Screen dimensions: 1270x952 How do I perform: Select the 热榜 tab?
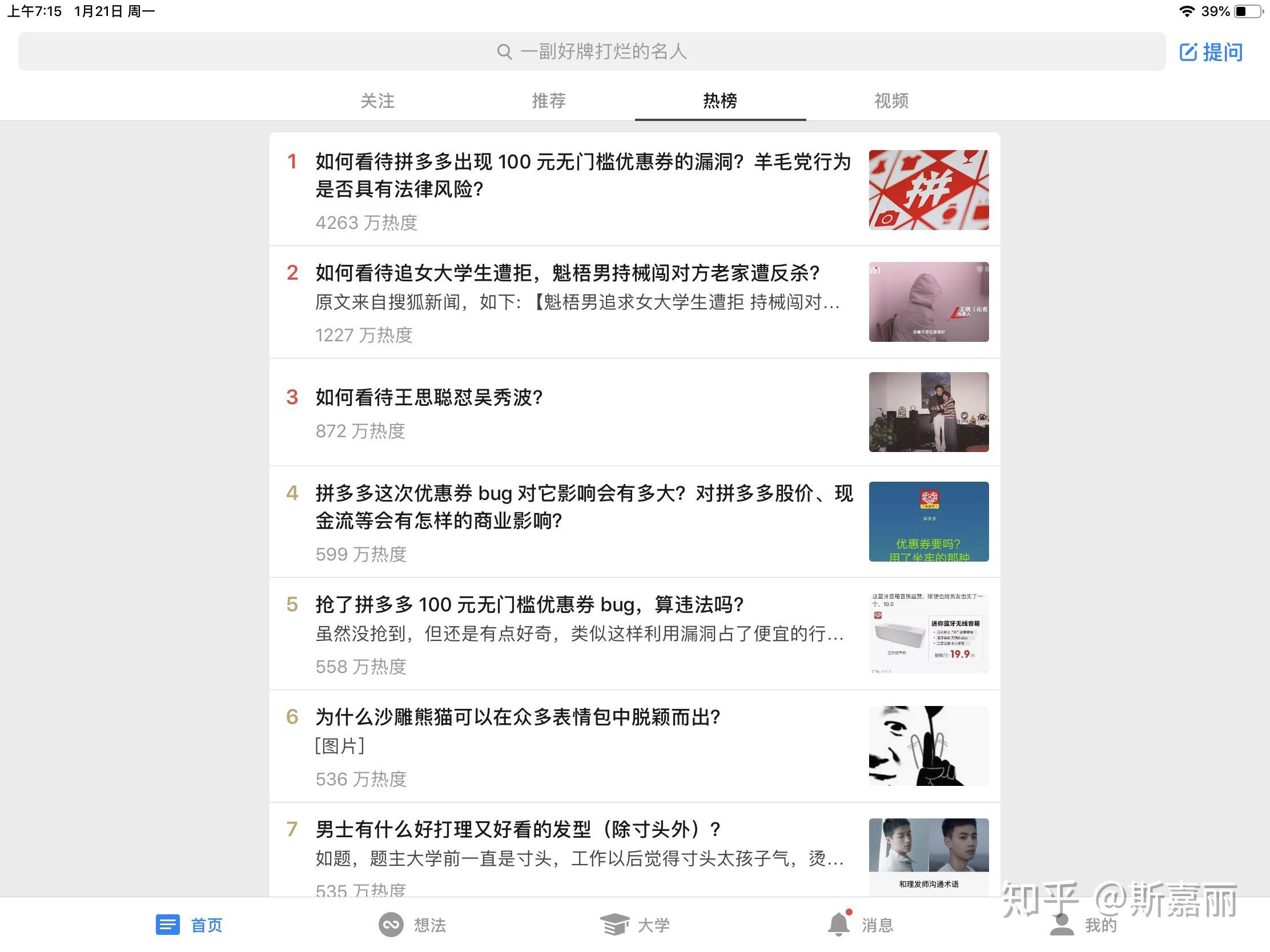click(720, 100)
